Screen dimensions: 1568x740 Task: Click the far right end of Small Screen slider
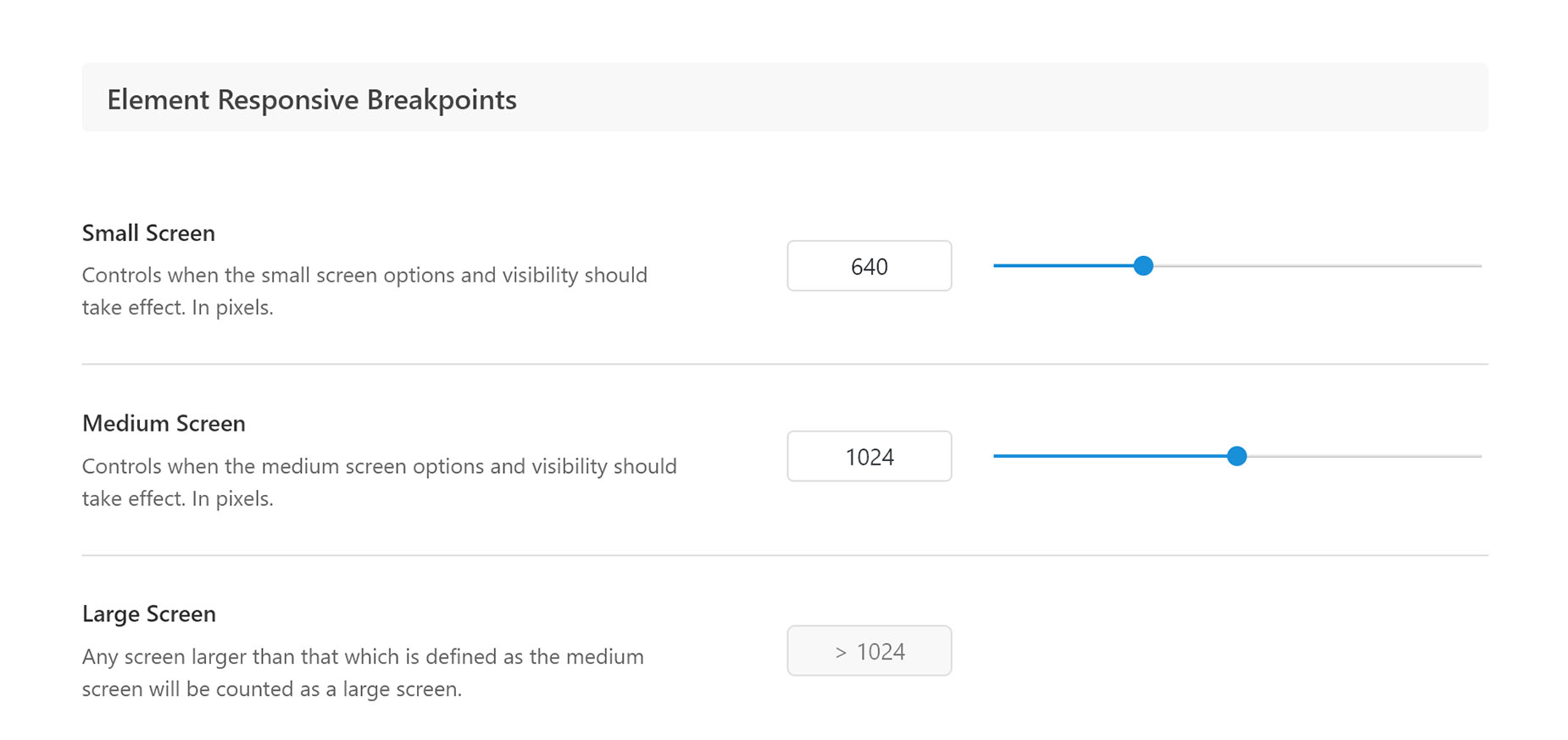tap(1478, 266)
